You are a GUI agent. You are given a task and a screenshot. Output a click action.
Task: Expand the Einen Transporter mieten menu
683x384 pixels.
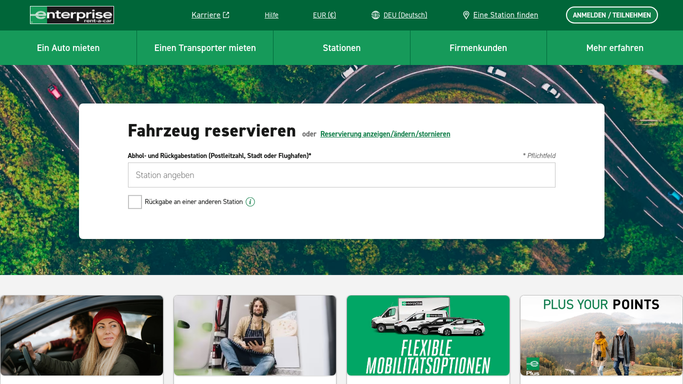(x=205, y=48)
